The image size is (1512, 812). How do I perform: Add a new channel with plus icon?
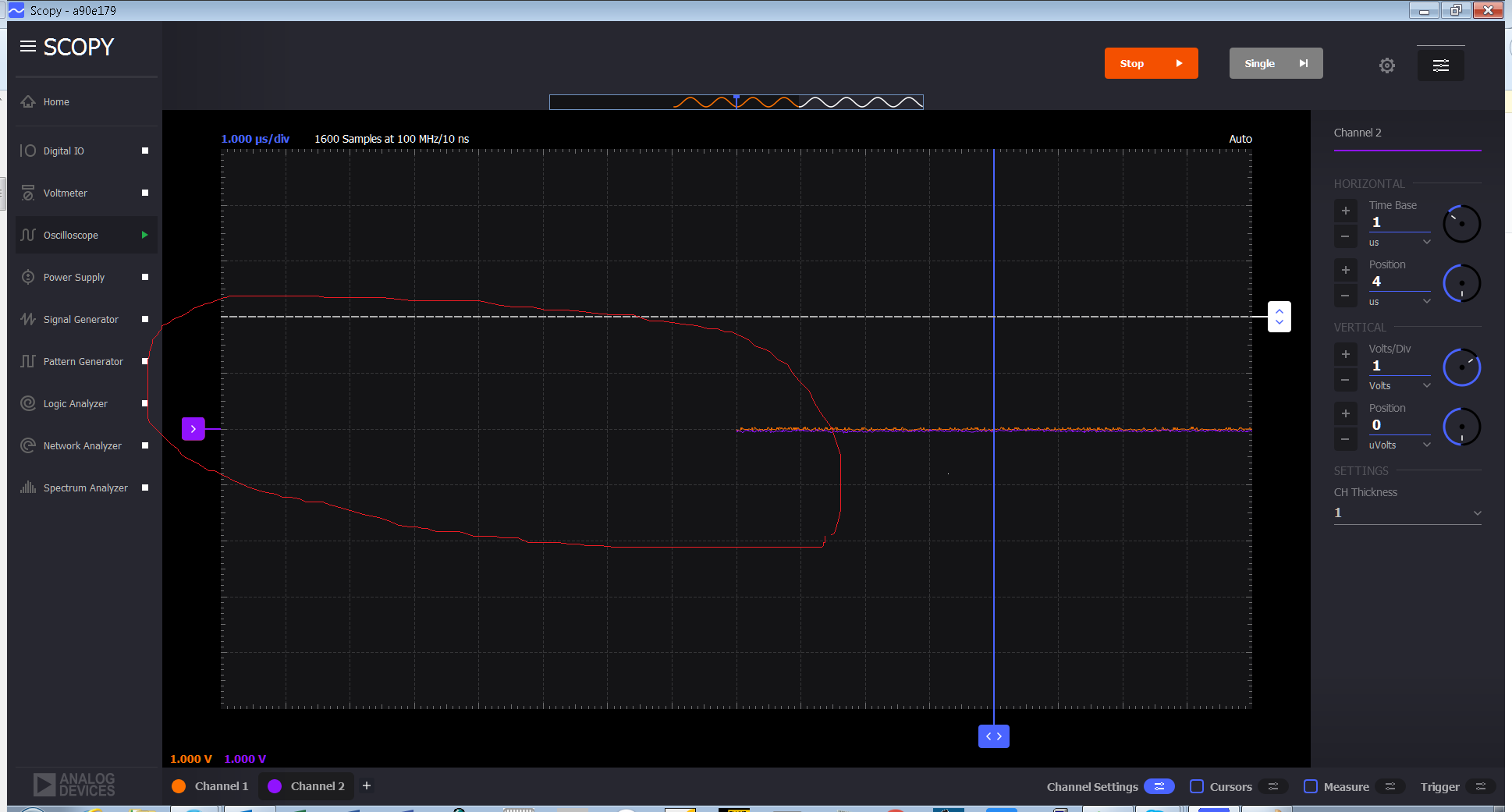coord(367,785)
